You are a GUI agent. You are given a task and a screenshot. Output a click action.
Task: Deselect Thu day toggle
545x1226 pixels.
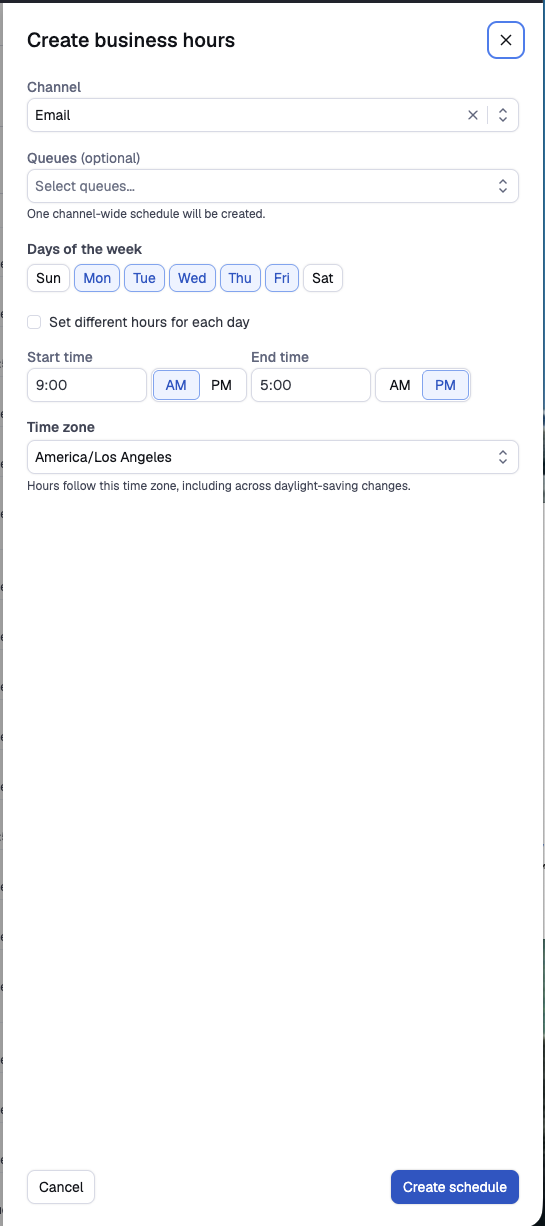pyautogui.click(x=240, y=278)
